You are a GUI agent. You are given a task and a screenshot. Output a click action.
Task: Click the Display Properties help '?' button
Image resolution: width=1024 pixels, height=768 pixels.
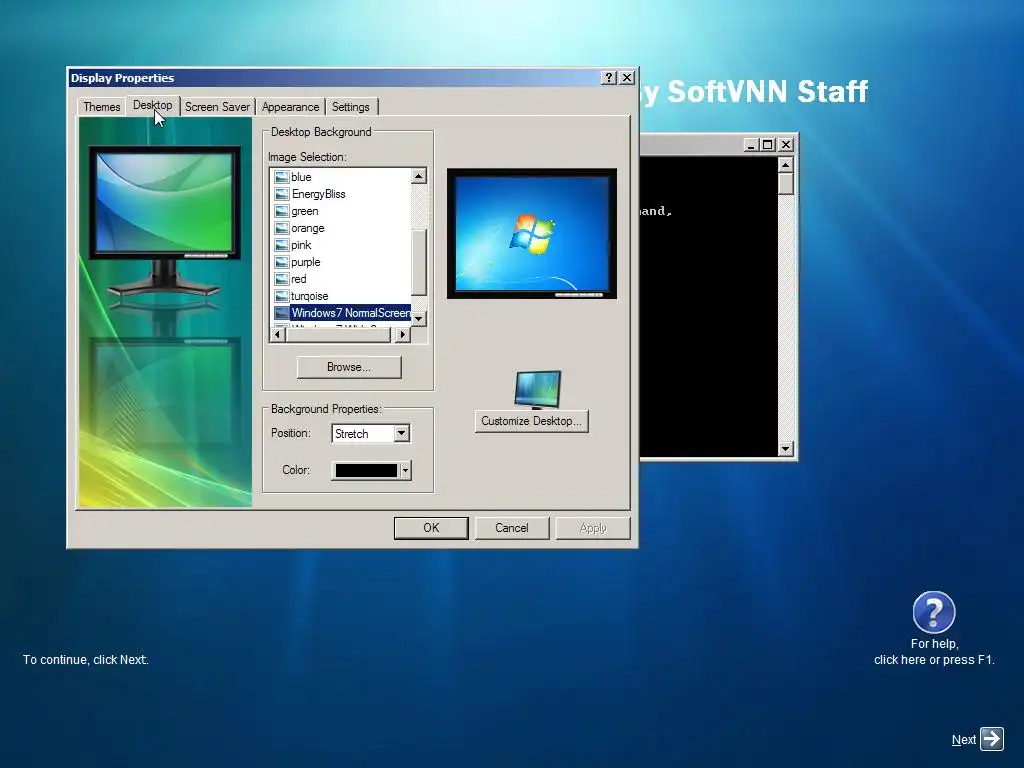click(608, 78)
